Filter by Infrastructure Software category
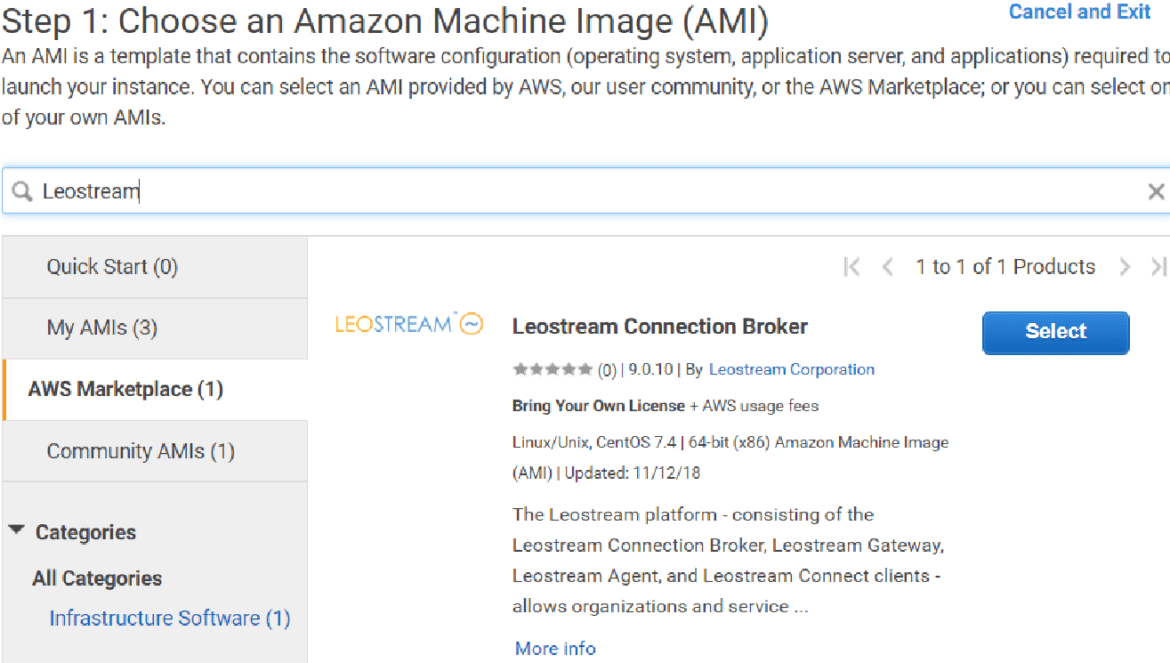 pyautogui.click(x=169, y=618)
